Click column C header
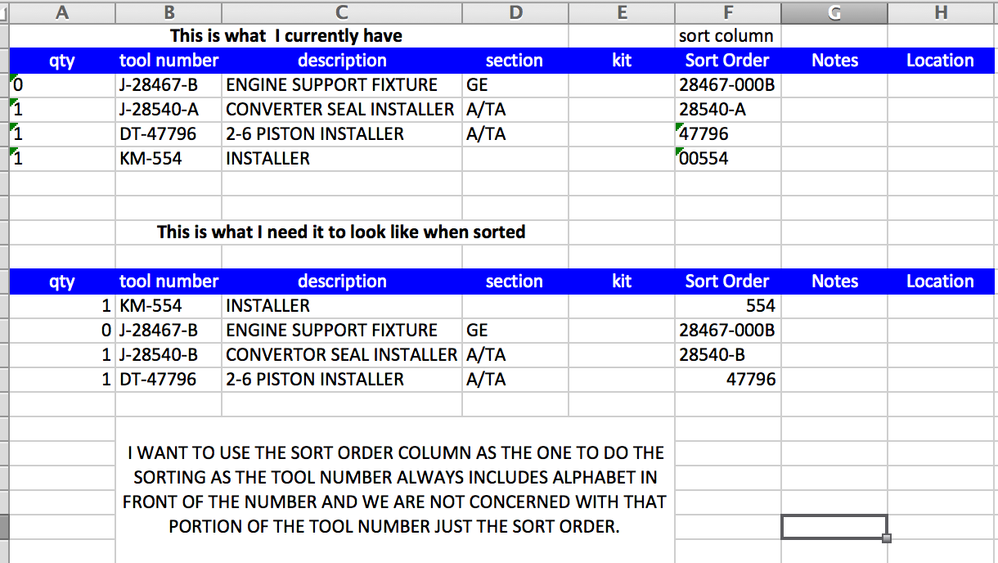Screen dimensions: 998x563 pos(341,12)
